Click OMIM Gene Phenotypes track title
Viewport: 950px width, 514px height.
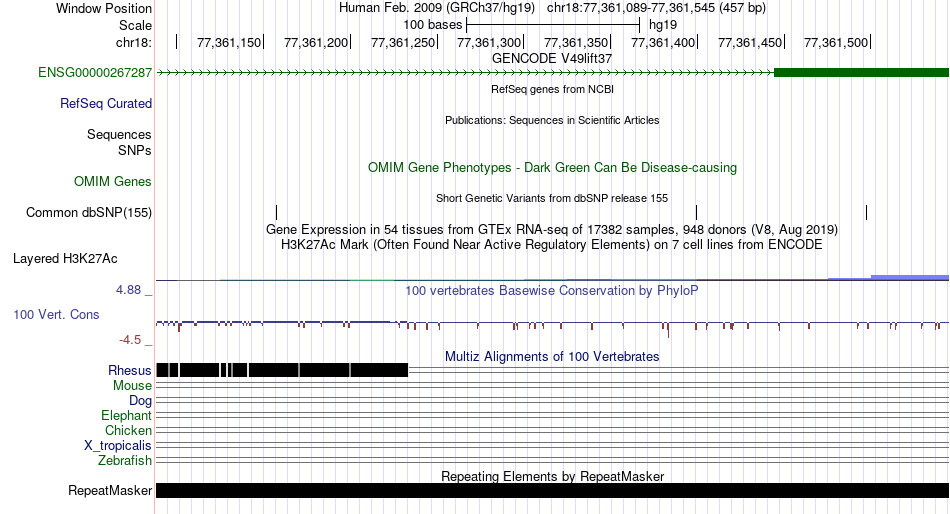552,167
